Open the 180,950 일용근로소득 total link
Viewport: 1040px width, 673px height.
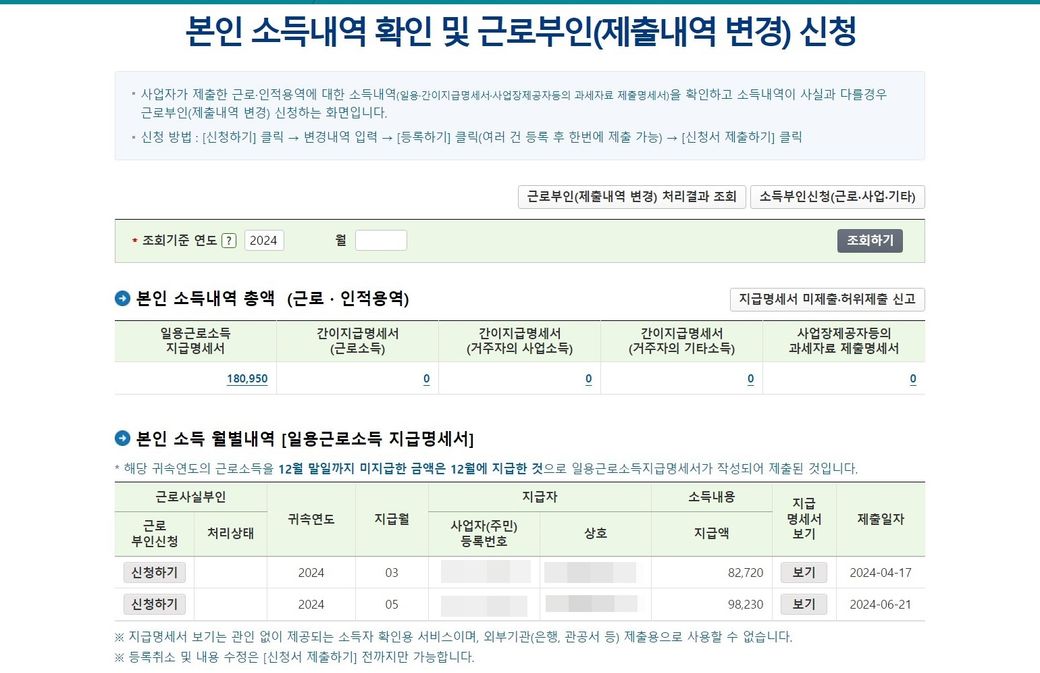[x=247, y=379]
